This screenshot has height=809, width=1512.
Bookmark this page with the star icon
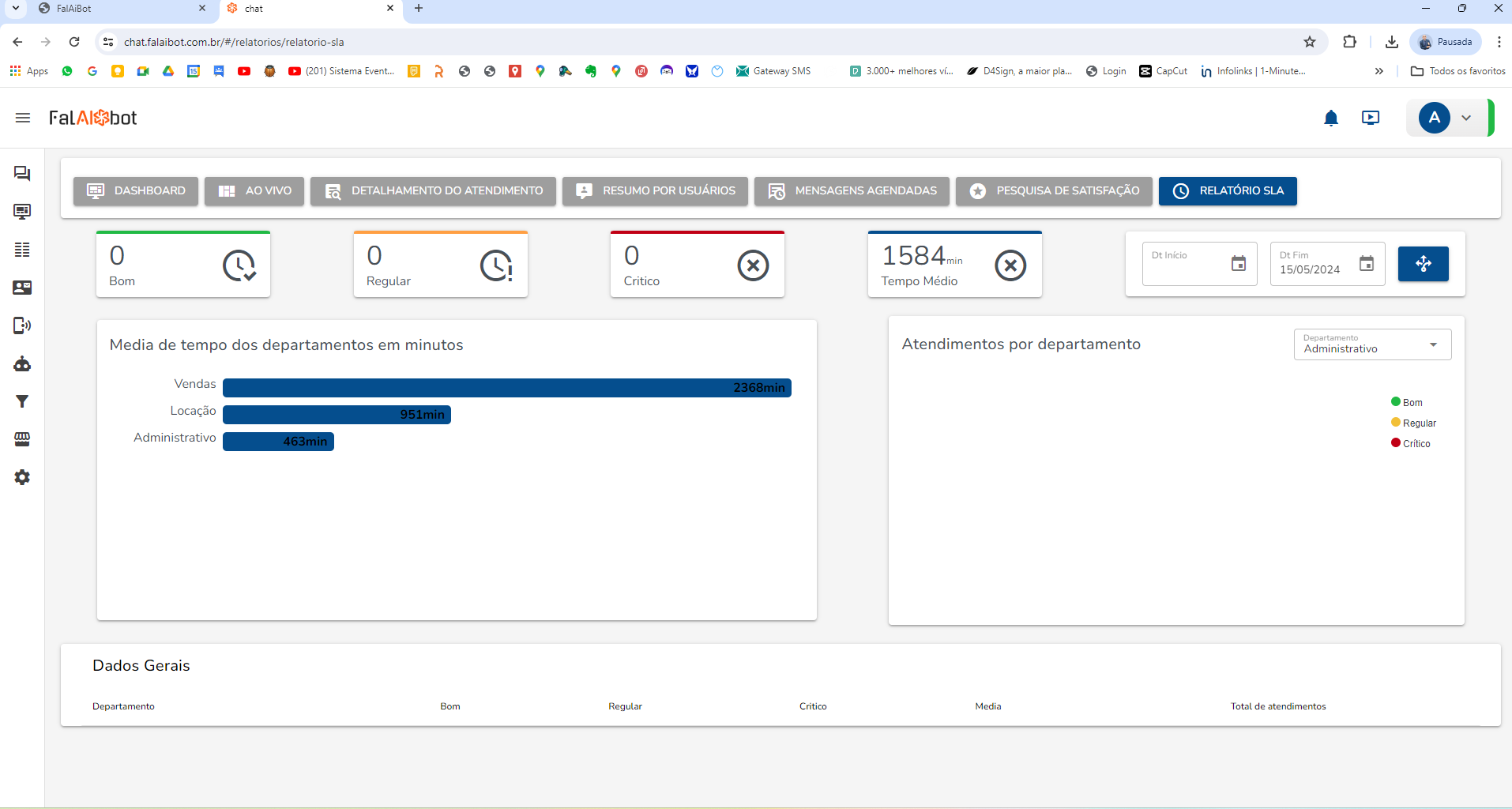[x=1310, y=42]
